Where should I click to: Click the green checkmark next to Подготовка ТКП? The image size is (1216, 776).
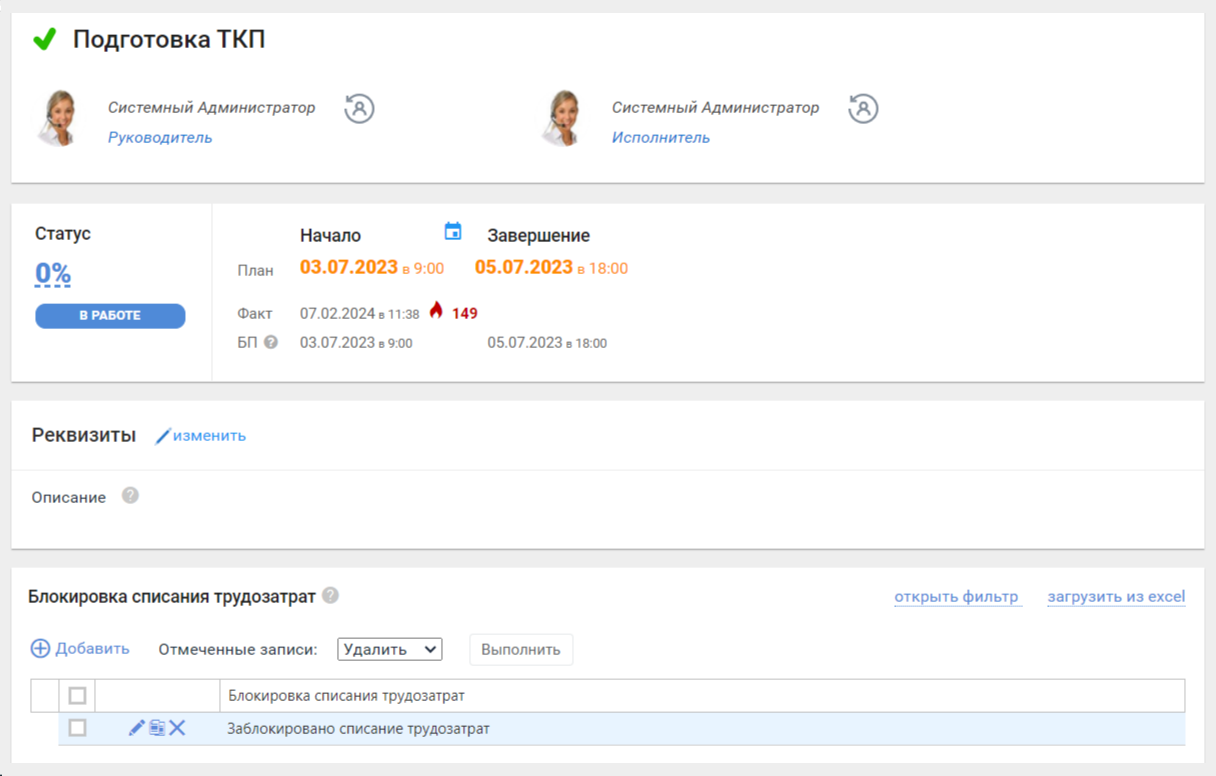tap(44, 40)
